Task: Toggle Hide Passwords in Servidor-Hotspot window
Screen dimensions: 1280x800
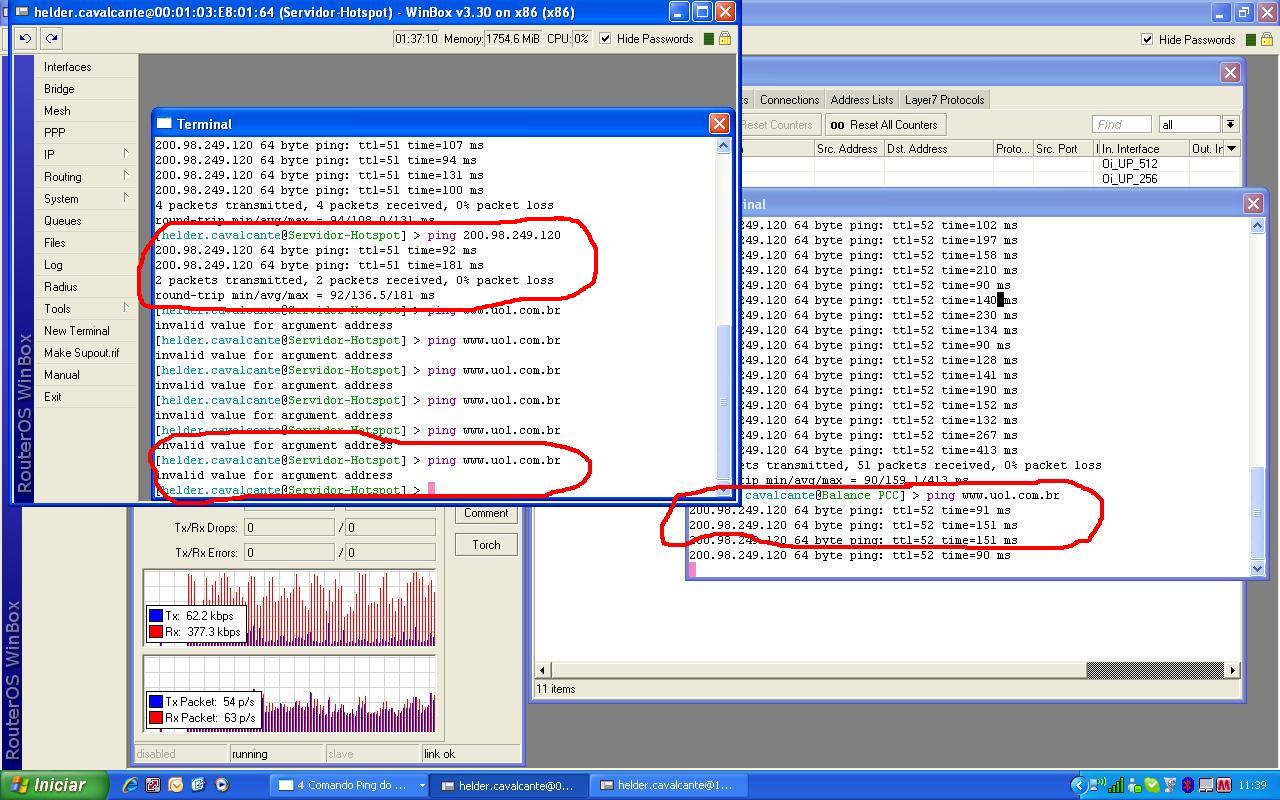Action: (605, 39)
